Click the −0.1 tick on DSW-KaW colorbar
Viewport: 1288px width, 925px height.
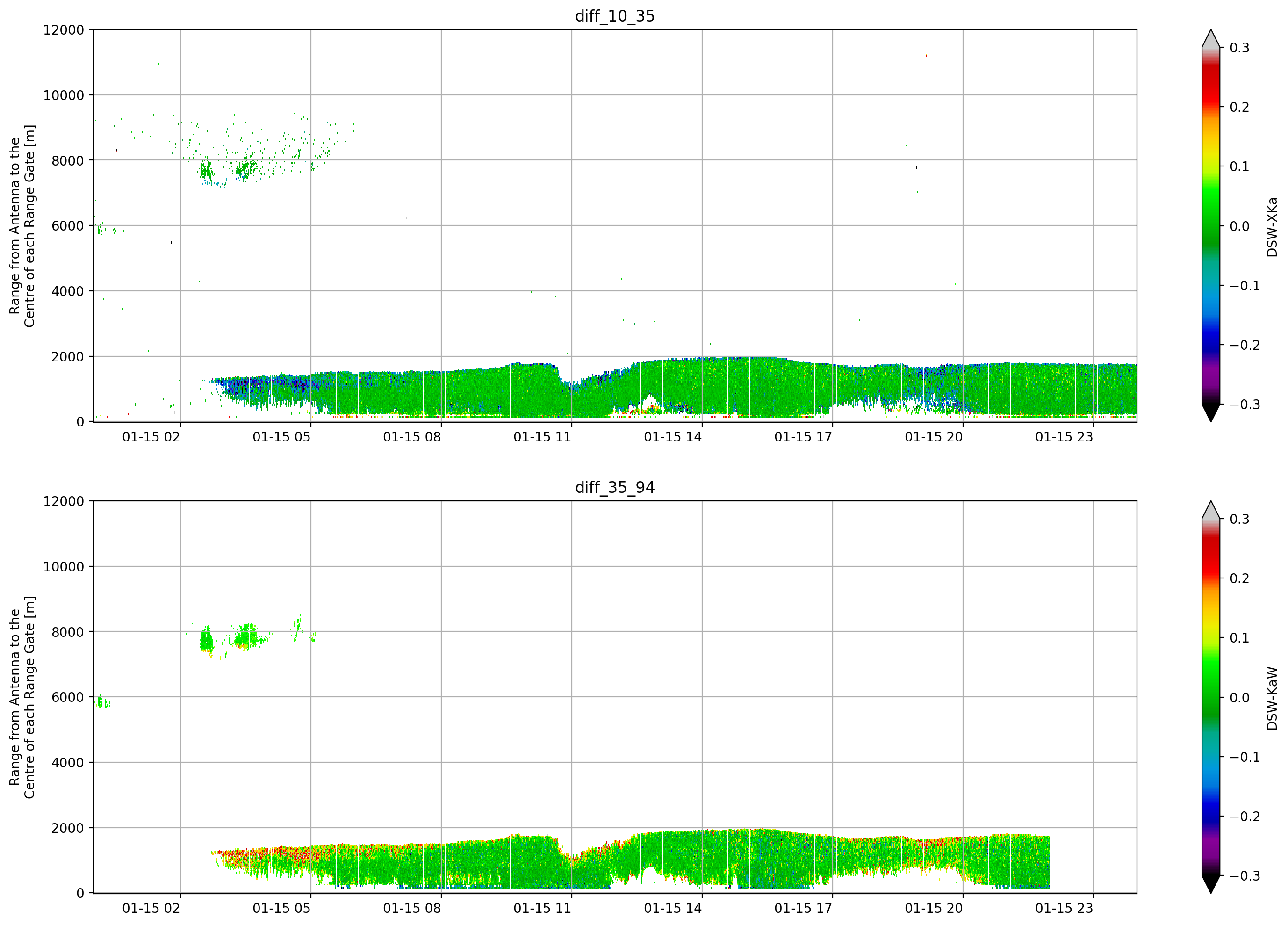(x=1245, y=758)
